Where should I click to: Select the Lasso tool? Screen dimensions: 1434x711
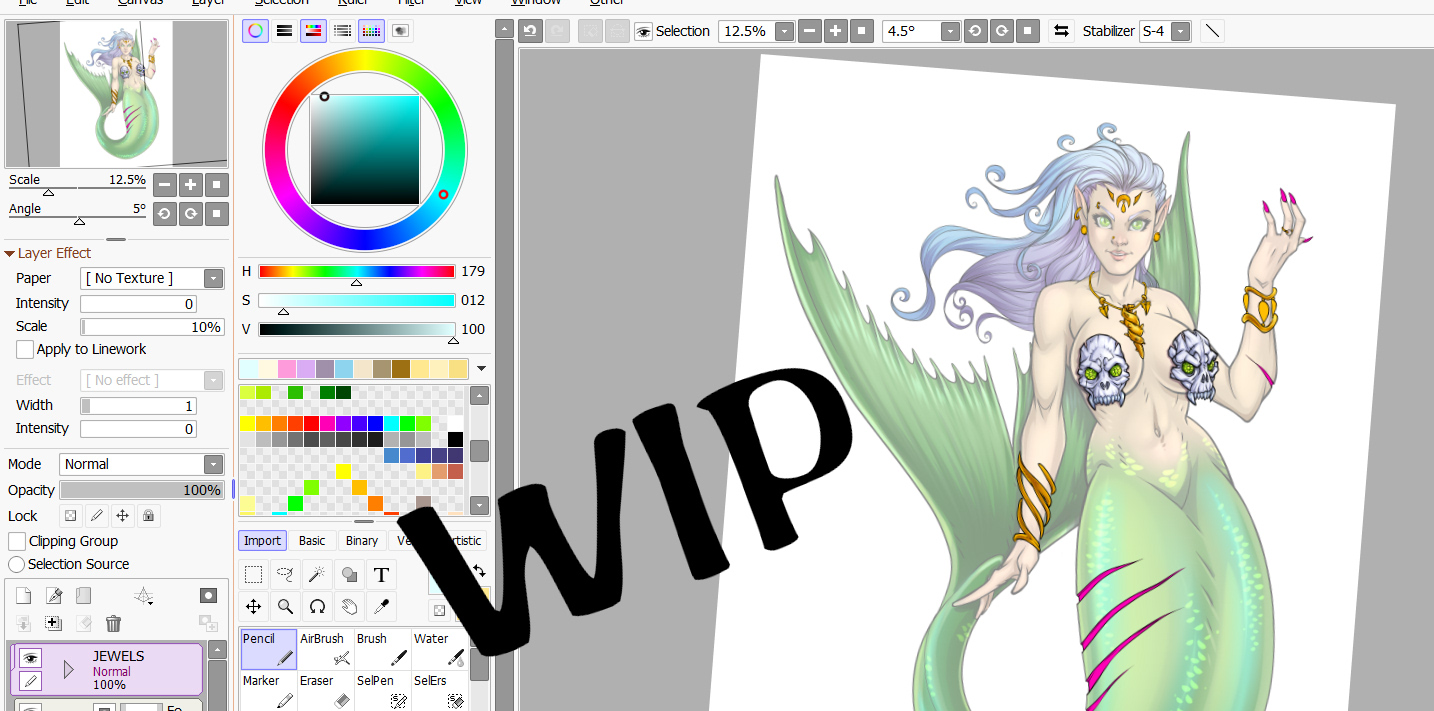click(286, 574)
